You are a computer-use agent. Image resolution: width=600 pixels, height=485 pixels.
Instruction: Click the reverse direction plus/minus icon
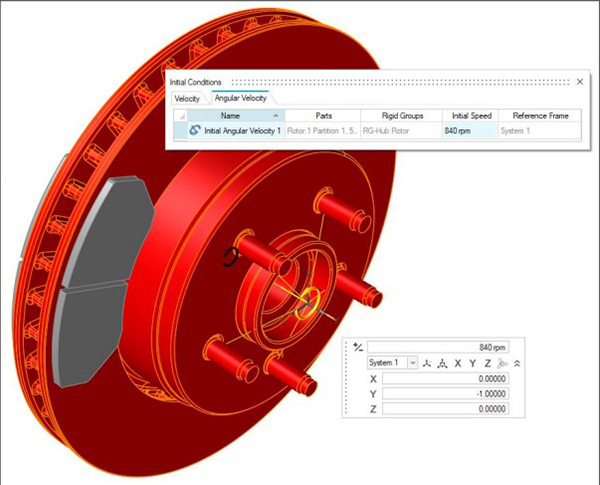(x=358, y=346)
